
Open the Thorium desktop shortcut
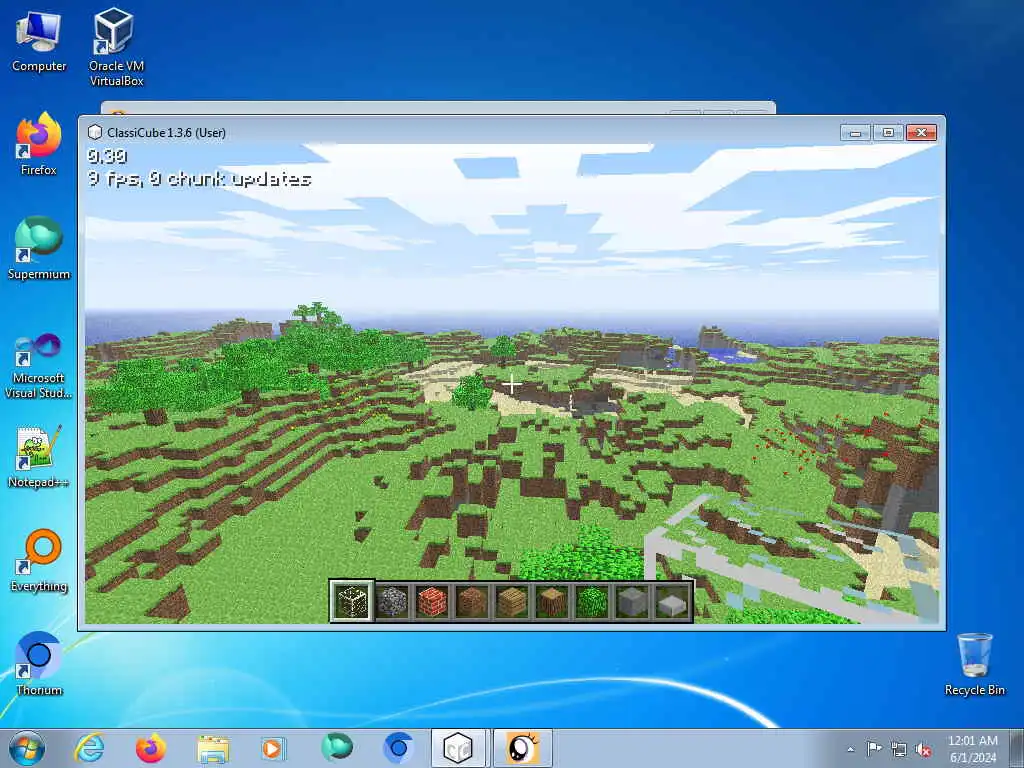pos(39,664)
